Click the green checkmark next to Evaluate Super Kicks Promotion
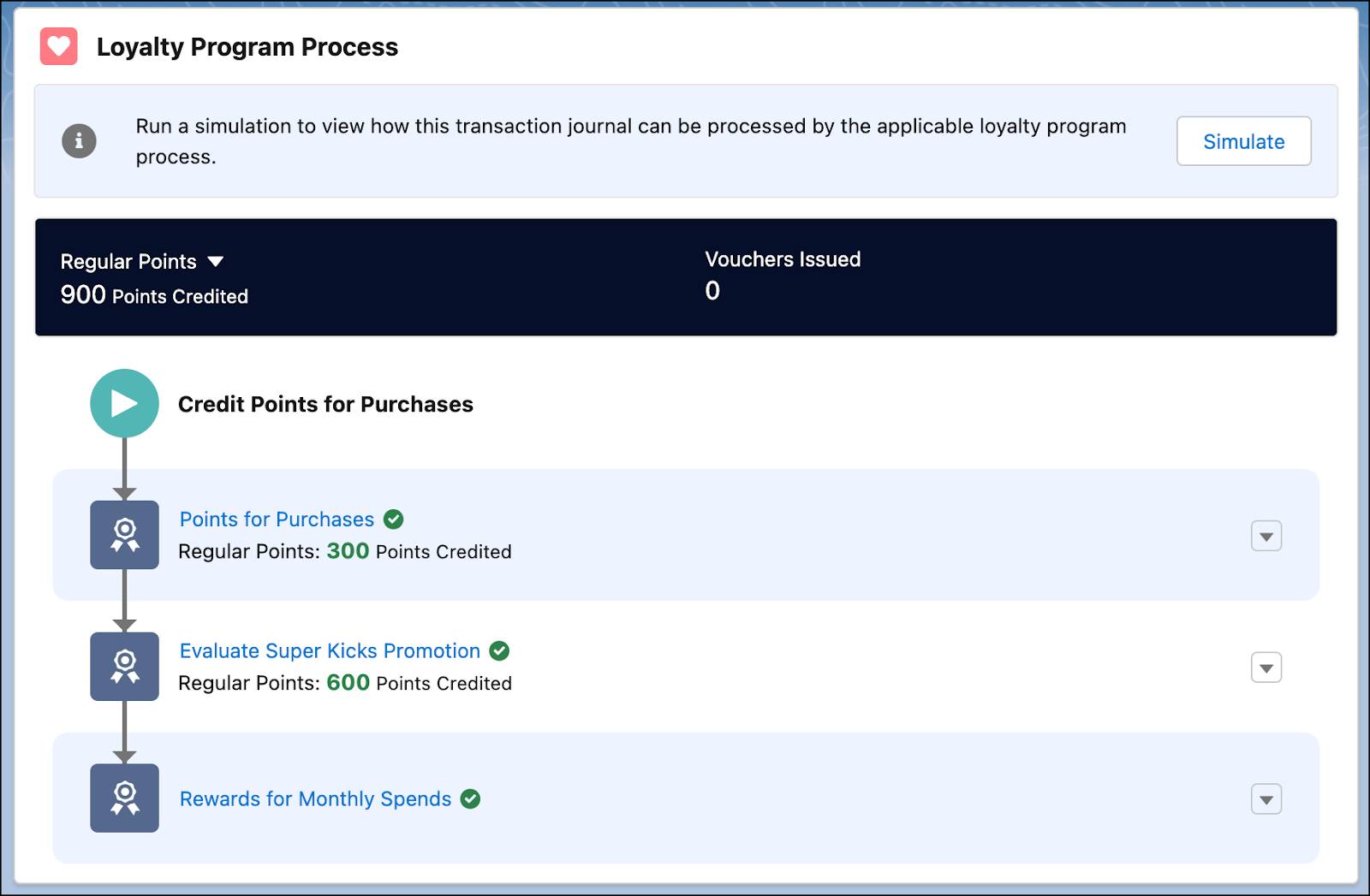This screenshot has width=1370, height=896. [x=501, y=650]
